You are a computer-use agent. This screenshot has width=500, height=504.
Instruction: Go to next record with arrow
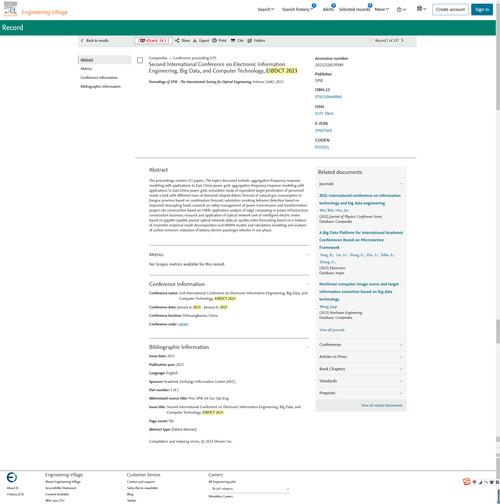coord(402,40)
